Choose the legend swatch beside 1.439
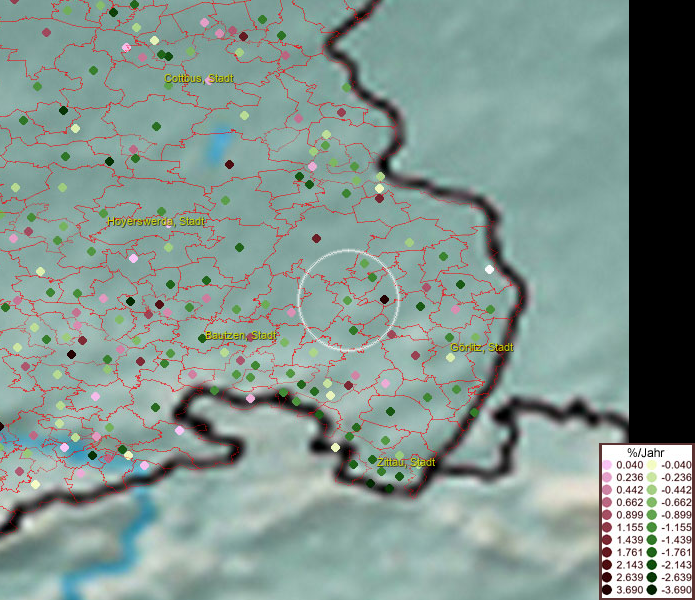695x600 pixels. coord(607,540)
